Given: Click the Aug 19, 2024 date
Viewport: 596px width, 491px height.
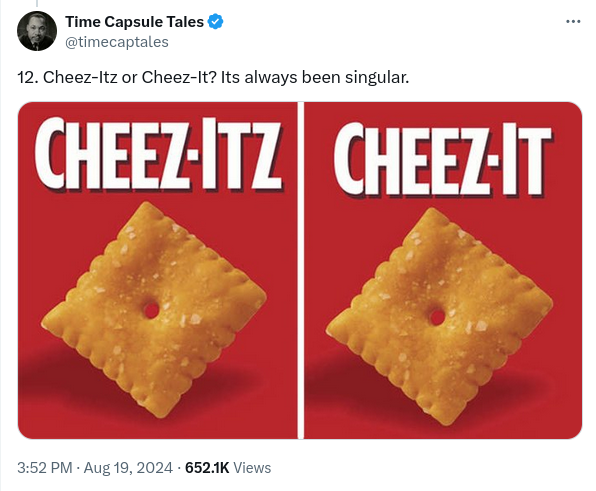Looking at the screenshot, I should (x=128, y=468).
